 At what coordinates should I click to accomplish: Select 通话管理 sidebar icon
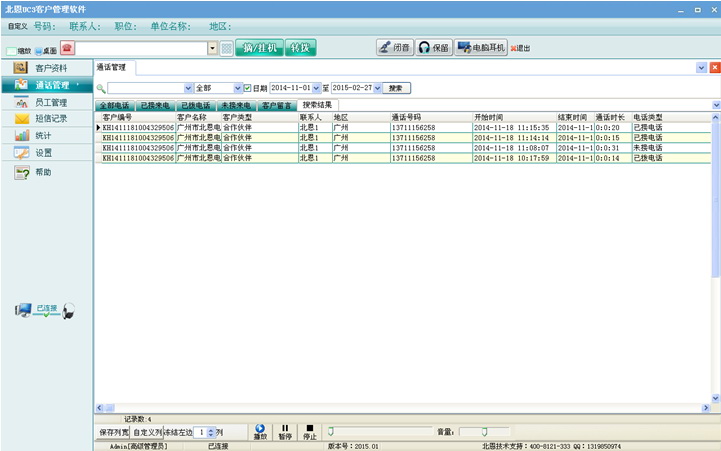pyautogui.click(x=21, y=85)
